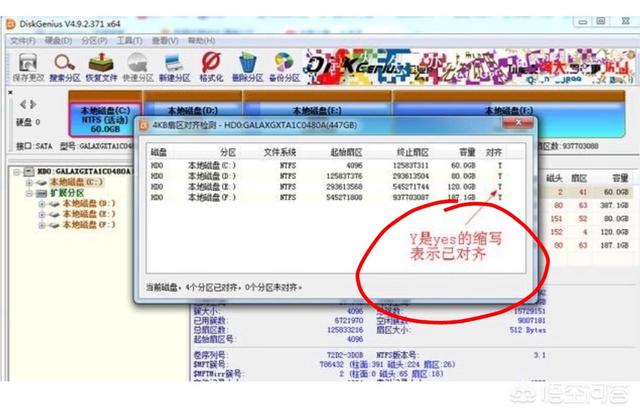640x415 pixels.
Task: Select the 本地磁盘(F:) row in alignment dialog
Action: pyautogui.click(x=336, y=198)
